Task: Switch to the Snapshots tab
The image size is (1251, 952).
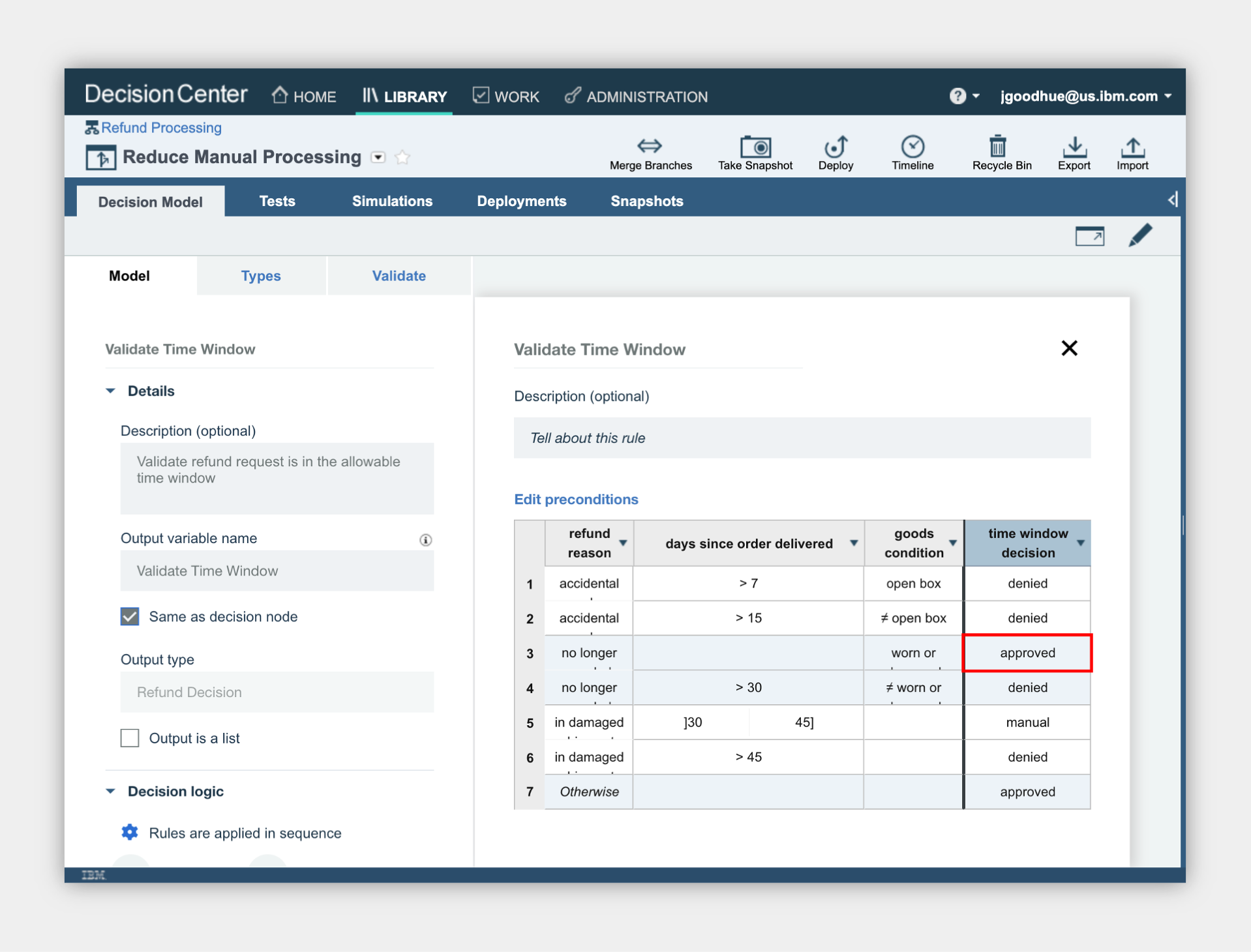Action: (x=647, y=201)
